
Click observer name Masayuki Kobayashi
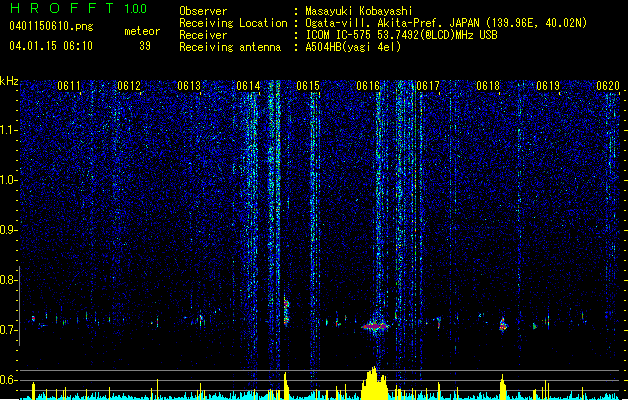[x=359, y=11]
